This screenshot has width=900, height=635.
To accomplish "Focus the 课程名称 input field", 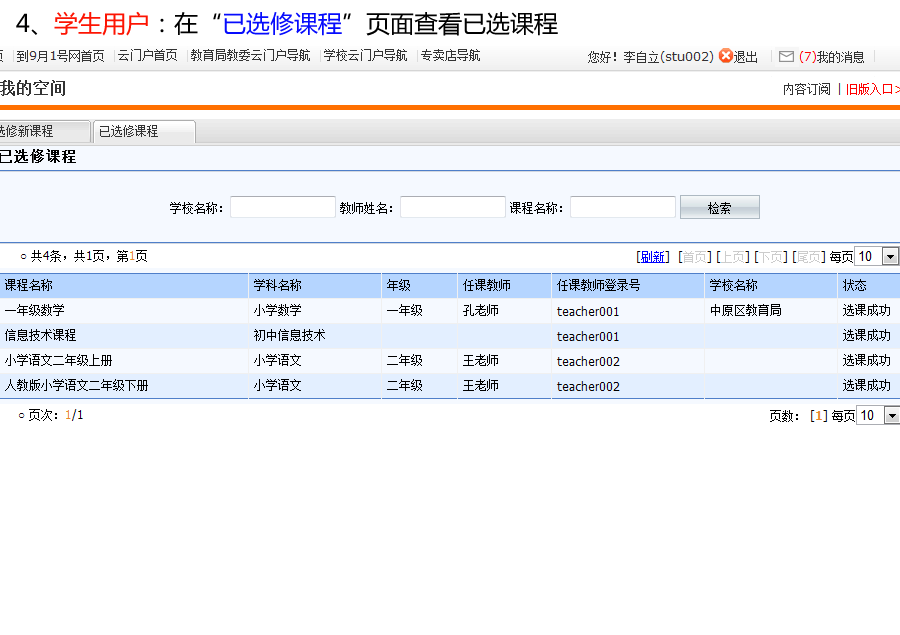I will [x=622, y=208].
